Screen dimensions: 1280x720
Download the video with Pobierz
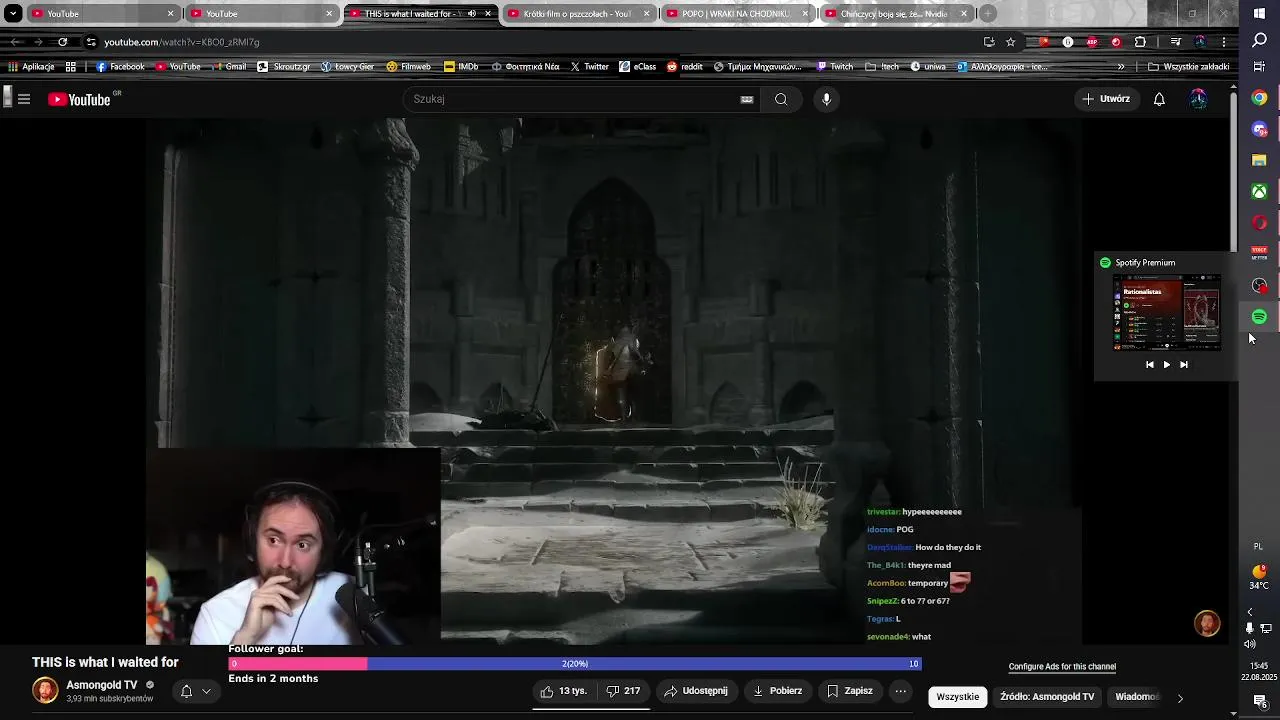(x=777, y=691)
